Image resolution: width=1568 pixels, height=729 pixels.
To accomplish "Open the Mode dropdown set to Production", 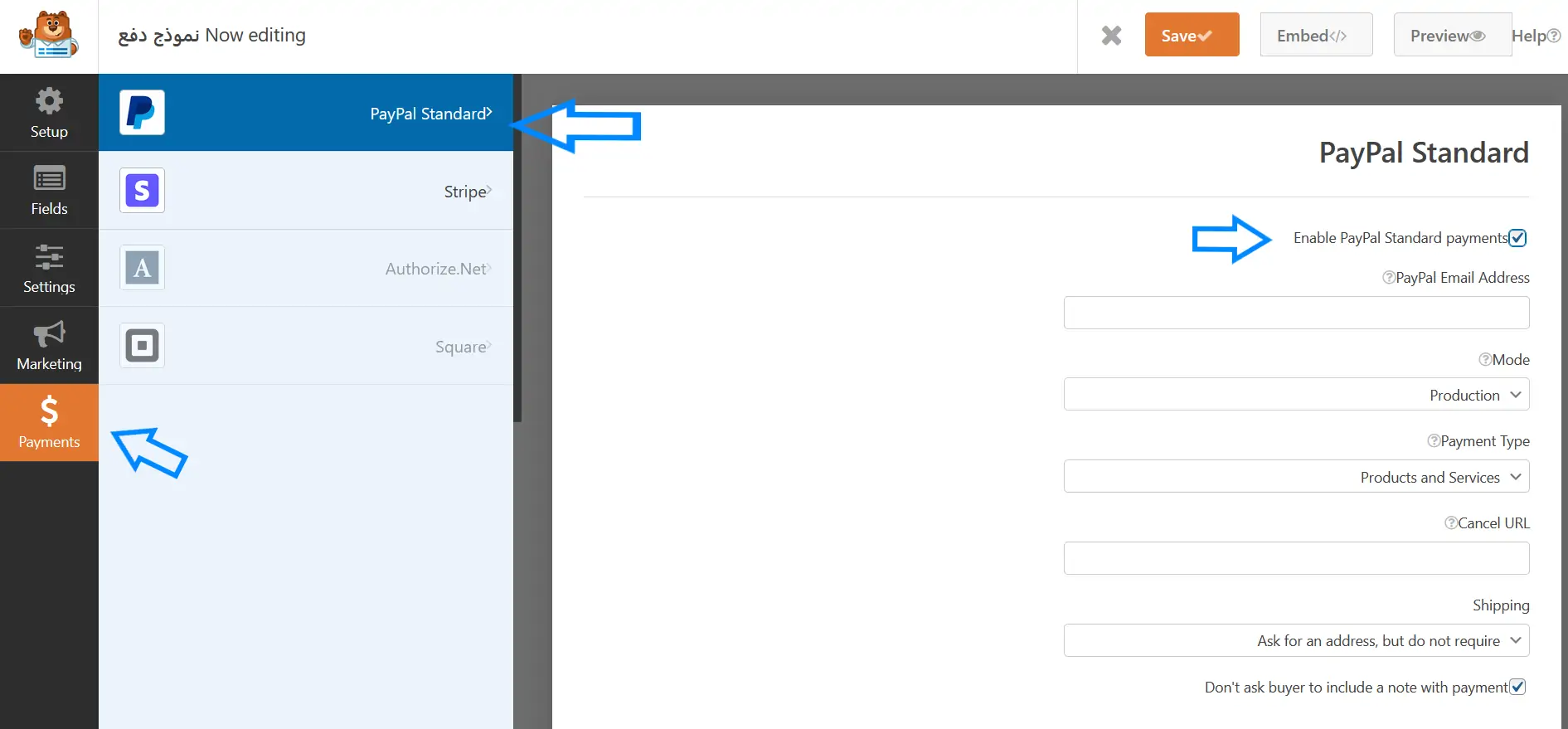I will (1296, 395).
